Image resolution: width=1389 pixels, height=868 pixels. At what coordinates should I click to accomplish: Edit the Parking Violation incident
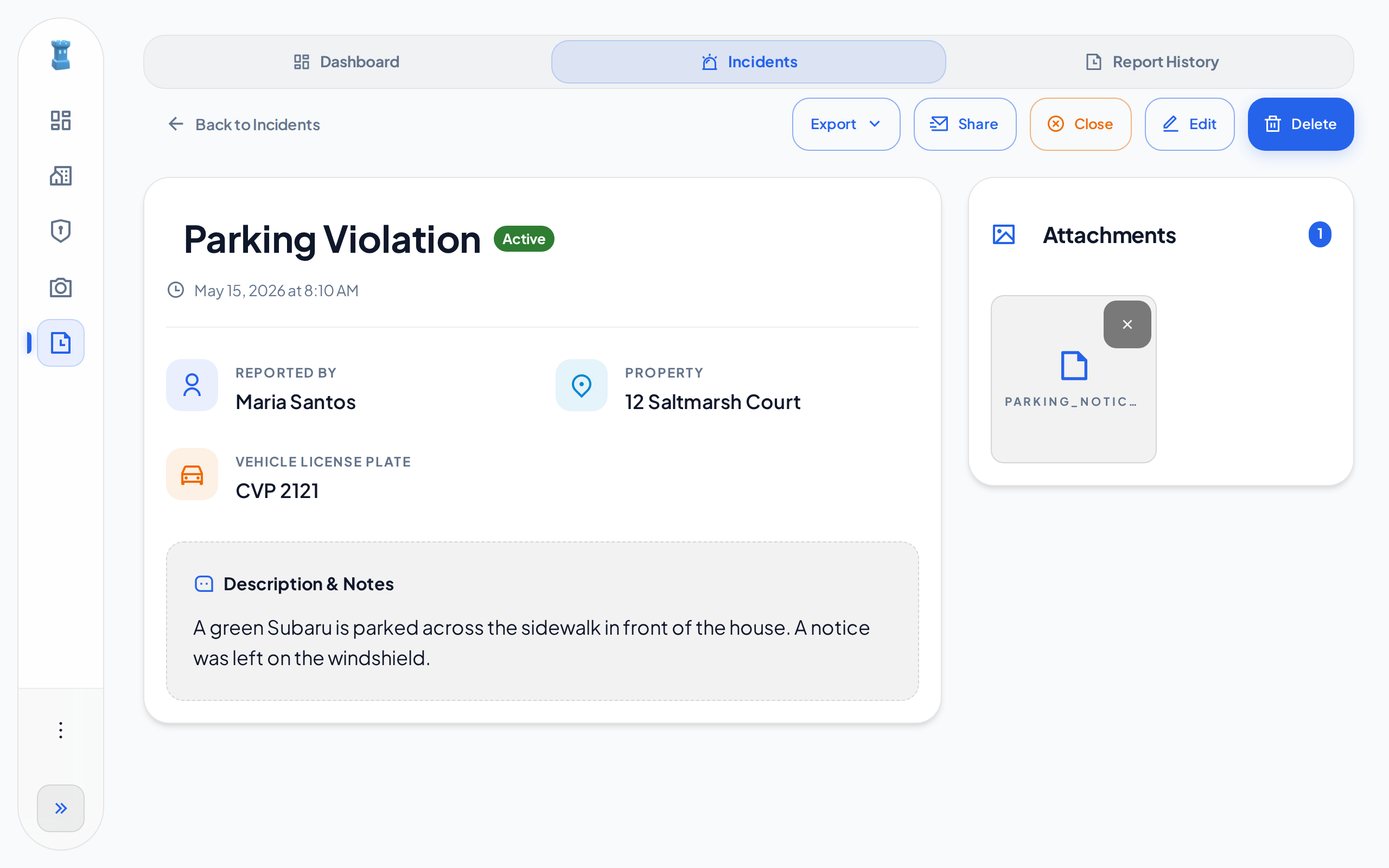coord(1189,124)
